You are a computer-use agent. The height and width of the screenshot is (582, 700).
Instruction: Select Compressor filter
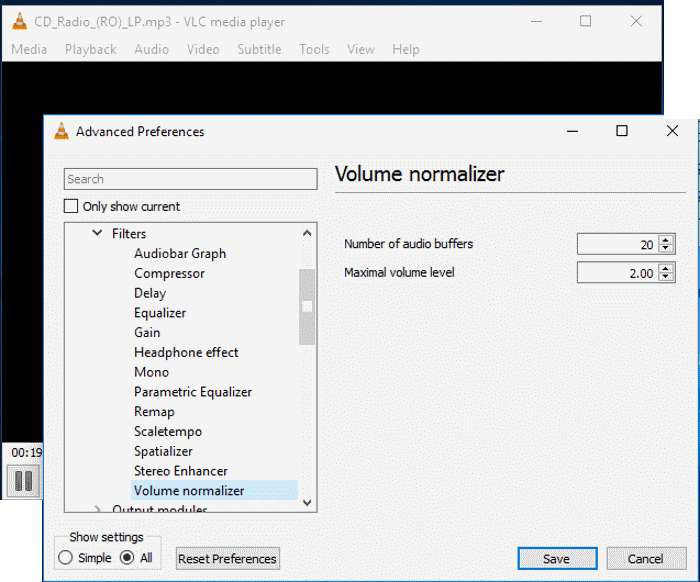[x=169, y=273]
